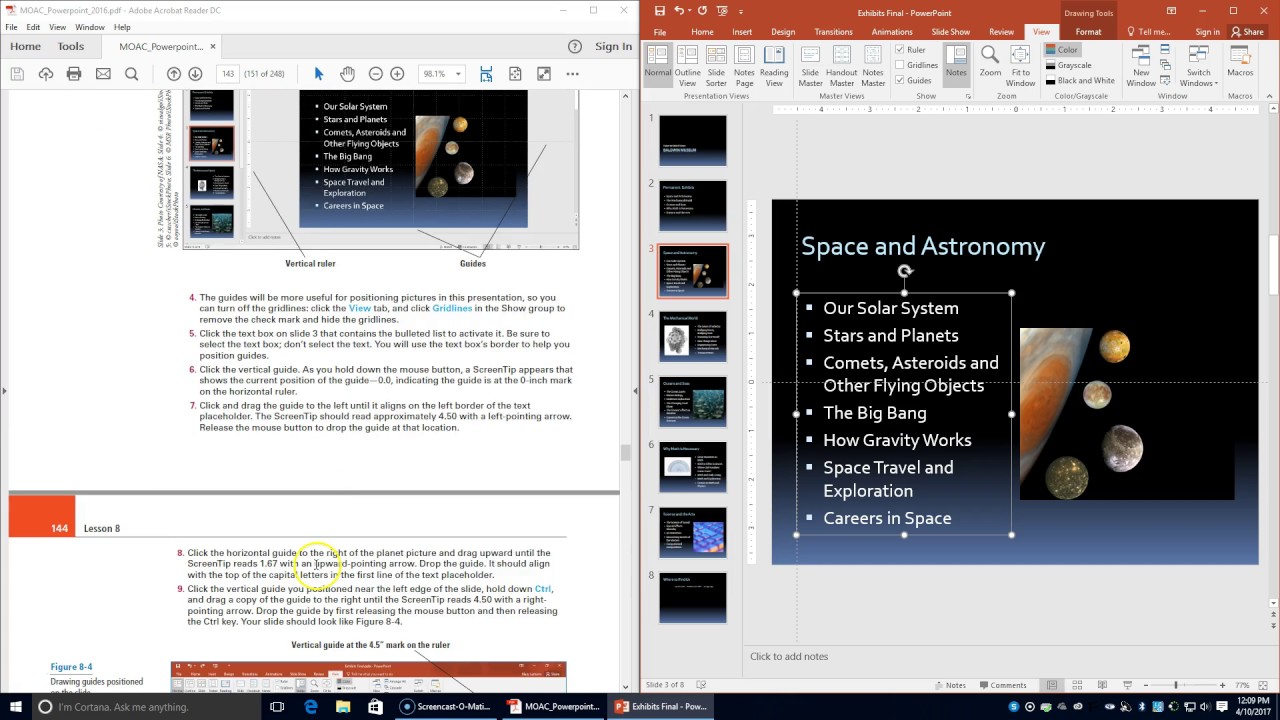Viewport: 1280px width, 720px height.
Task: Click Fit to Window in the Zoom group
Action: point(1020,63)
